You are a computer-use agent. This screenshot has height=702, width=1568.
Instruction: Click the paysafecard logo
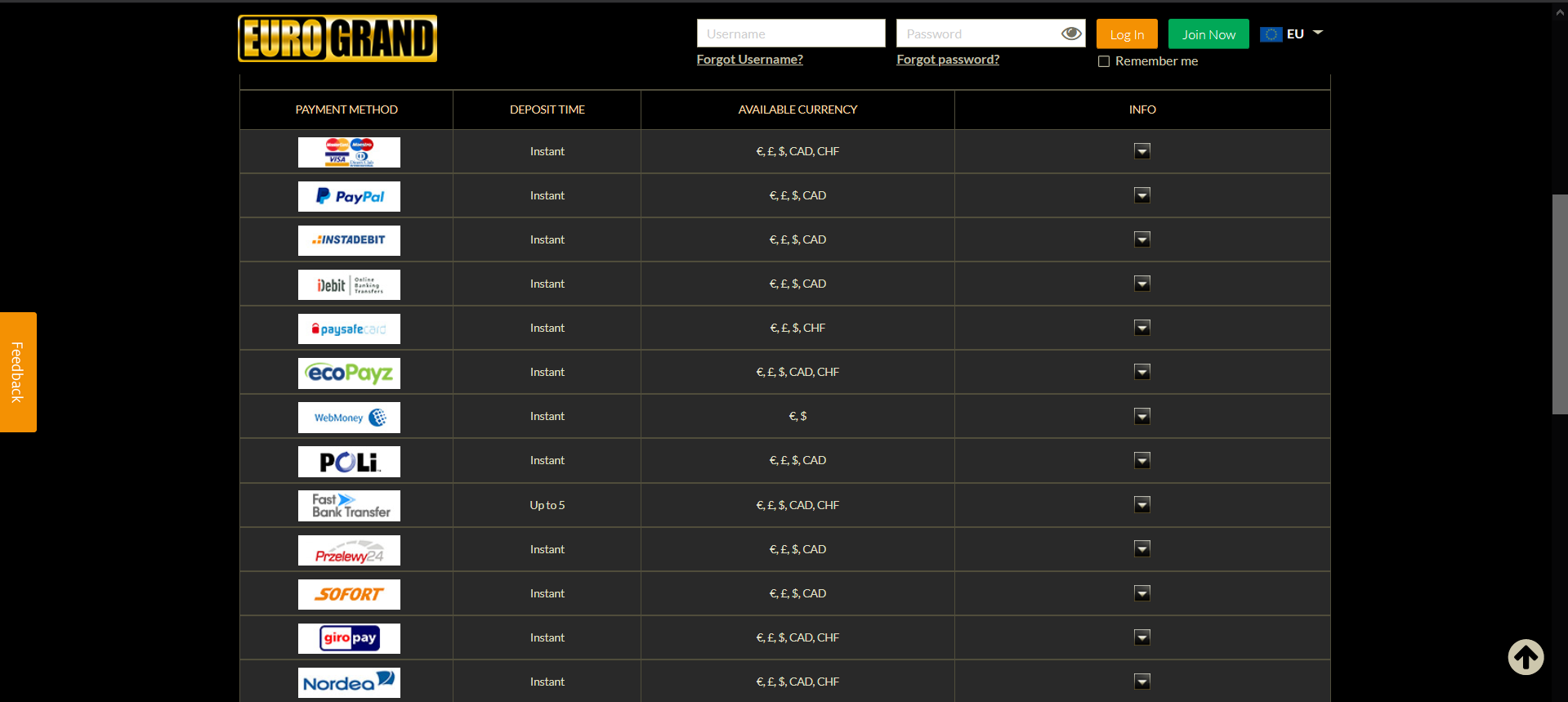point(349,329)
